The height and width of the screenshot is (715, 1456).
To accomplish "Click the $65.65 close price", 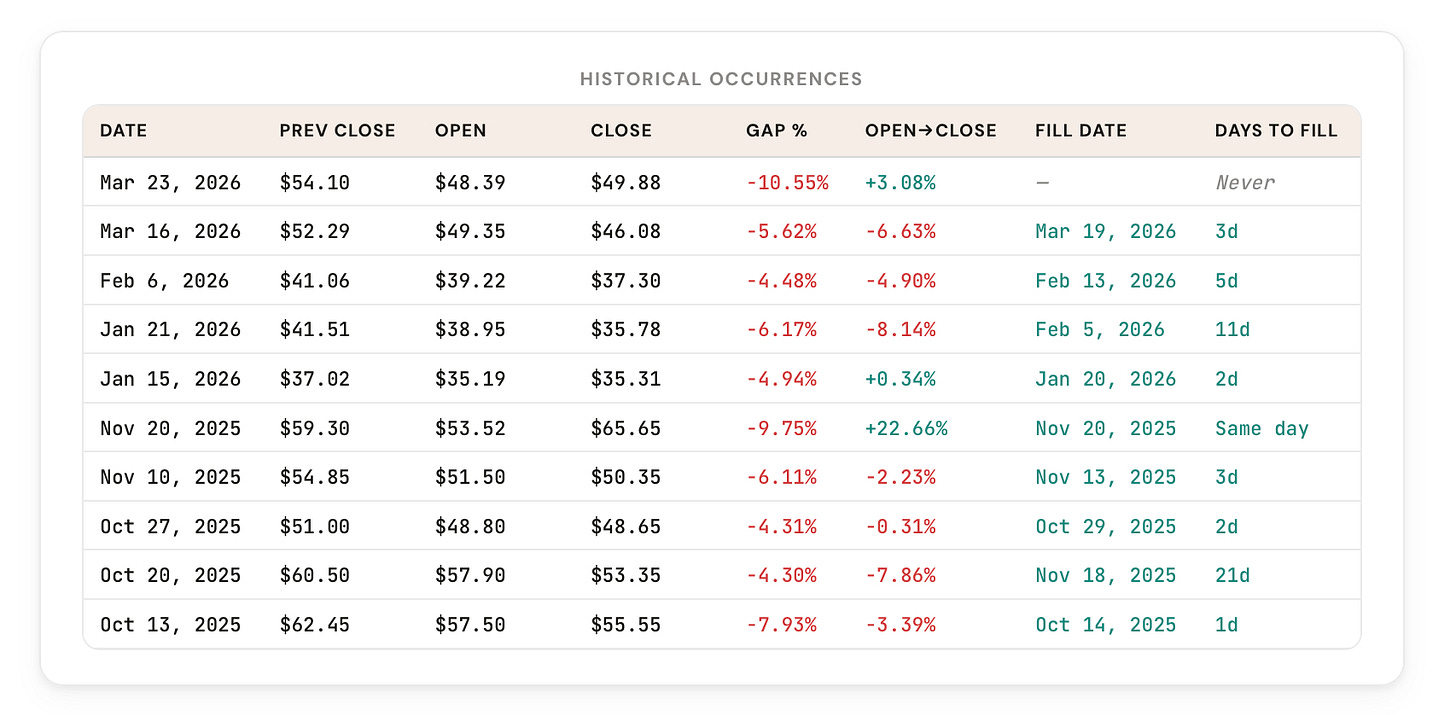I will tap(626, 428).
